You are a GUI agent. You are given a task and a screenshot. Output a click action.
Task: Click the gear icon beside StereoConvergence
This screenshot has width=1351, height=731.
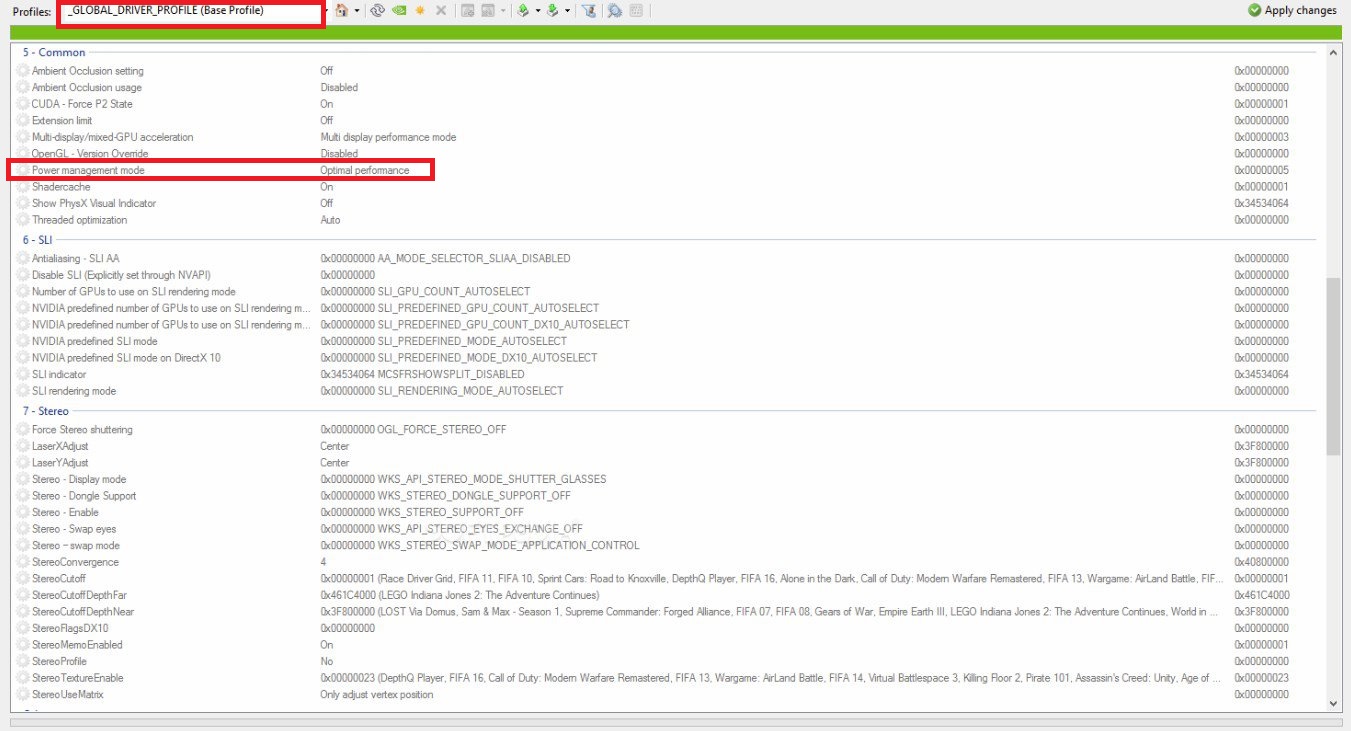pyautogui.click(x=24, y=562)
